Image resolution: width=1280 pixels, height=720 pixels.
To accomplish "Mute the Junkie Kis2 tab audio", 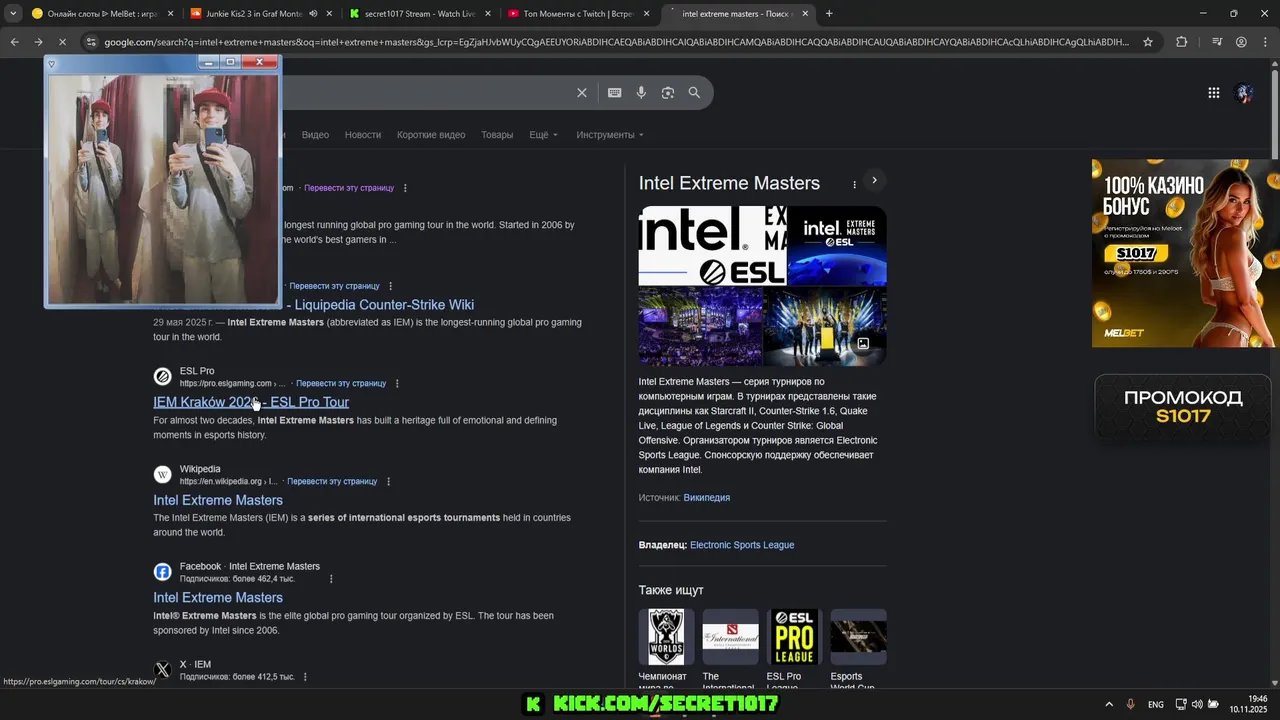I will point(313,14).
